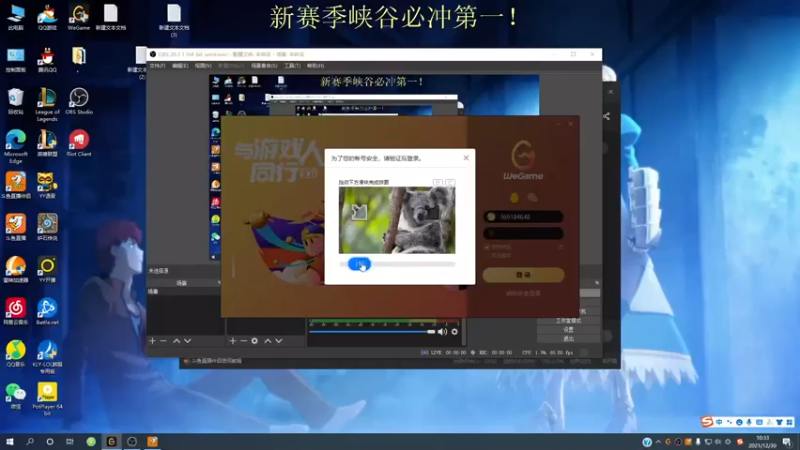This screenshot has width=800, height=450.
Task: Open PotPlayer 64 bit desktop shortcut
Action: pyautogui.click(x=47, y=399)
